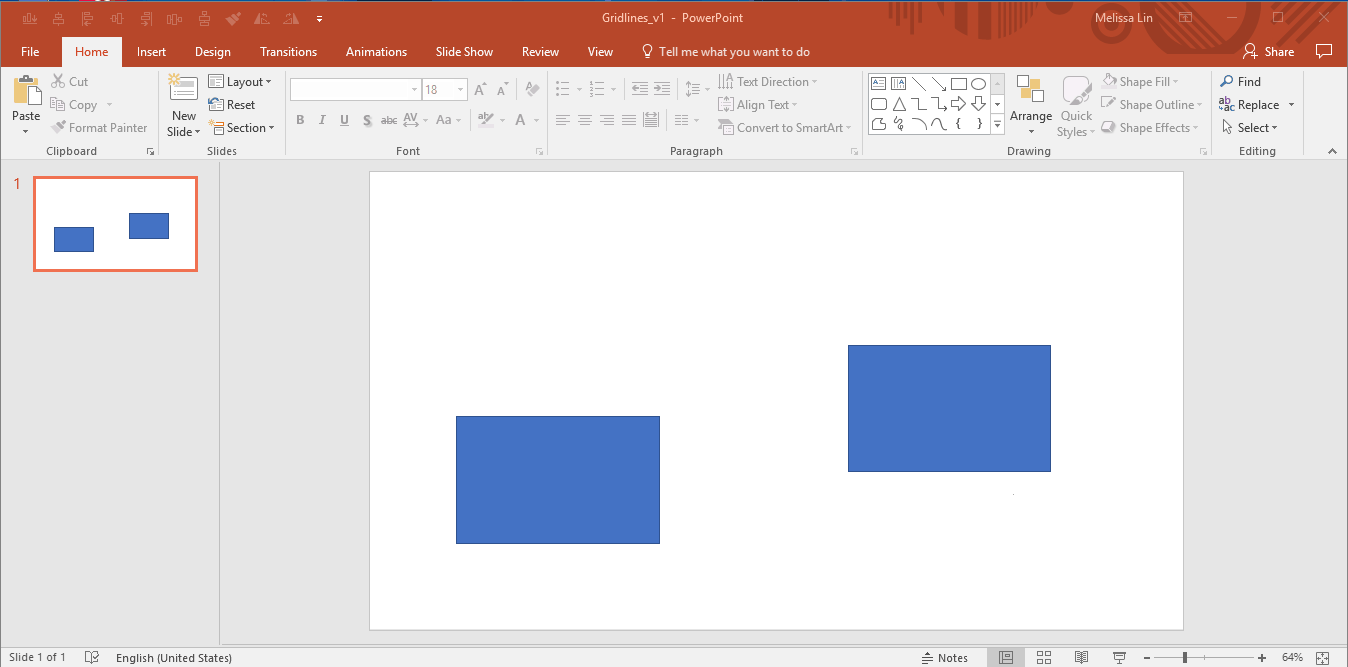
Task: Click the Notes button in status bar
Action: pos(944,657)
